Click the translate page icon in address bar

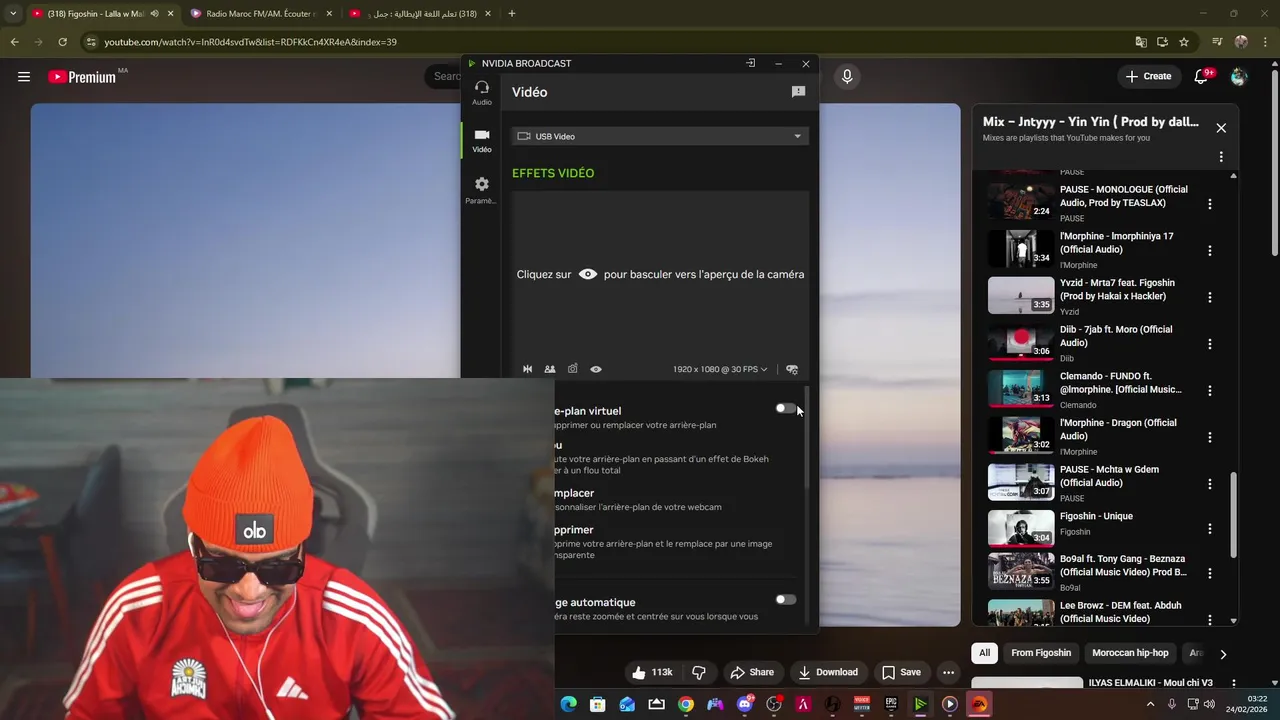[1141, 42]
